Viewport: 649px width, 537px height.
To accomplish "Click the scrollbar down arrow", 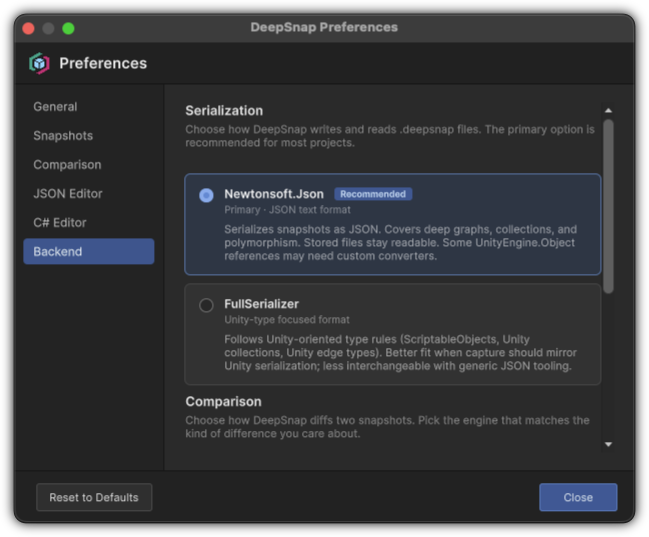I will 608,445.
